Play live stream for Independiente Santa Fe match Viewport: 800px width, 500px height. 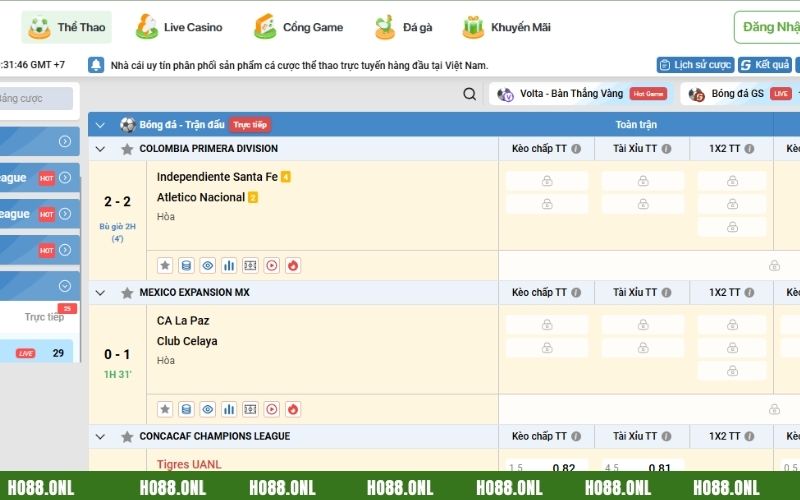(271, 265)
